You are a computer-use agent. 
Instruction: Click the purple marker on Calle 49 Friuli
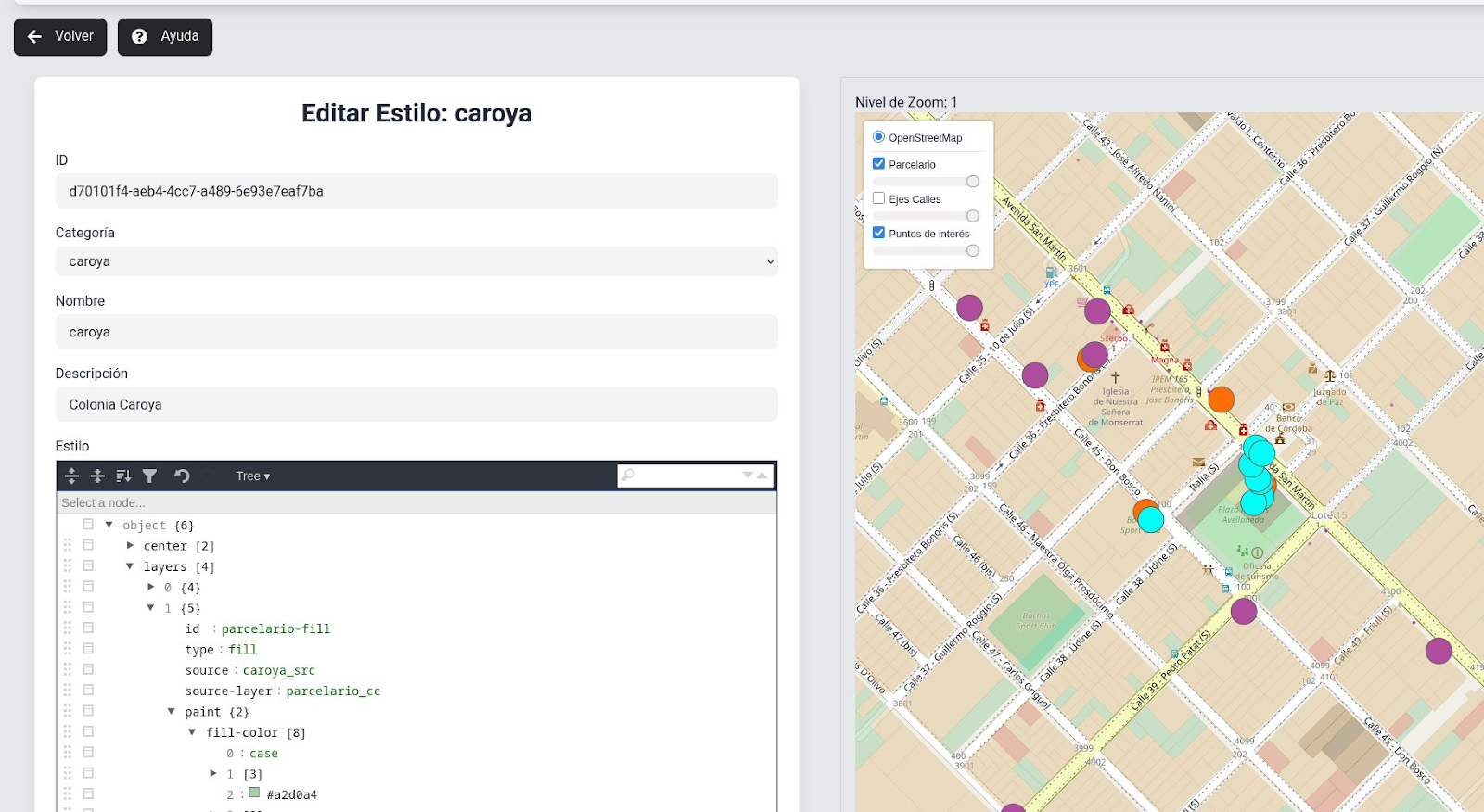1439,651
